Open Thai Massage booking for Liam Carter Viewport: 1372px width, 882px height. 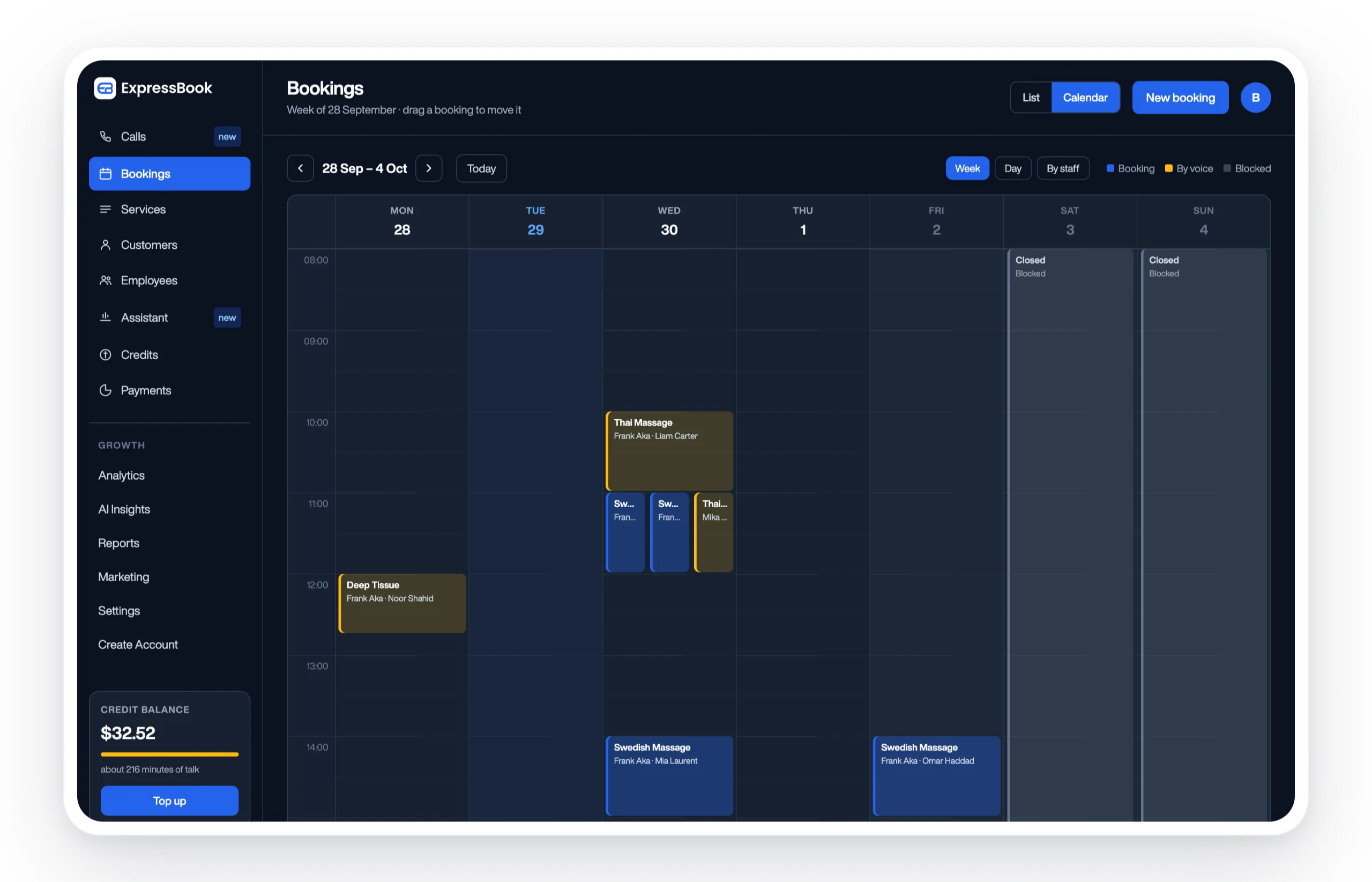click(x=668, y=451)
